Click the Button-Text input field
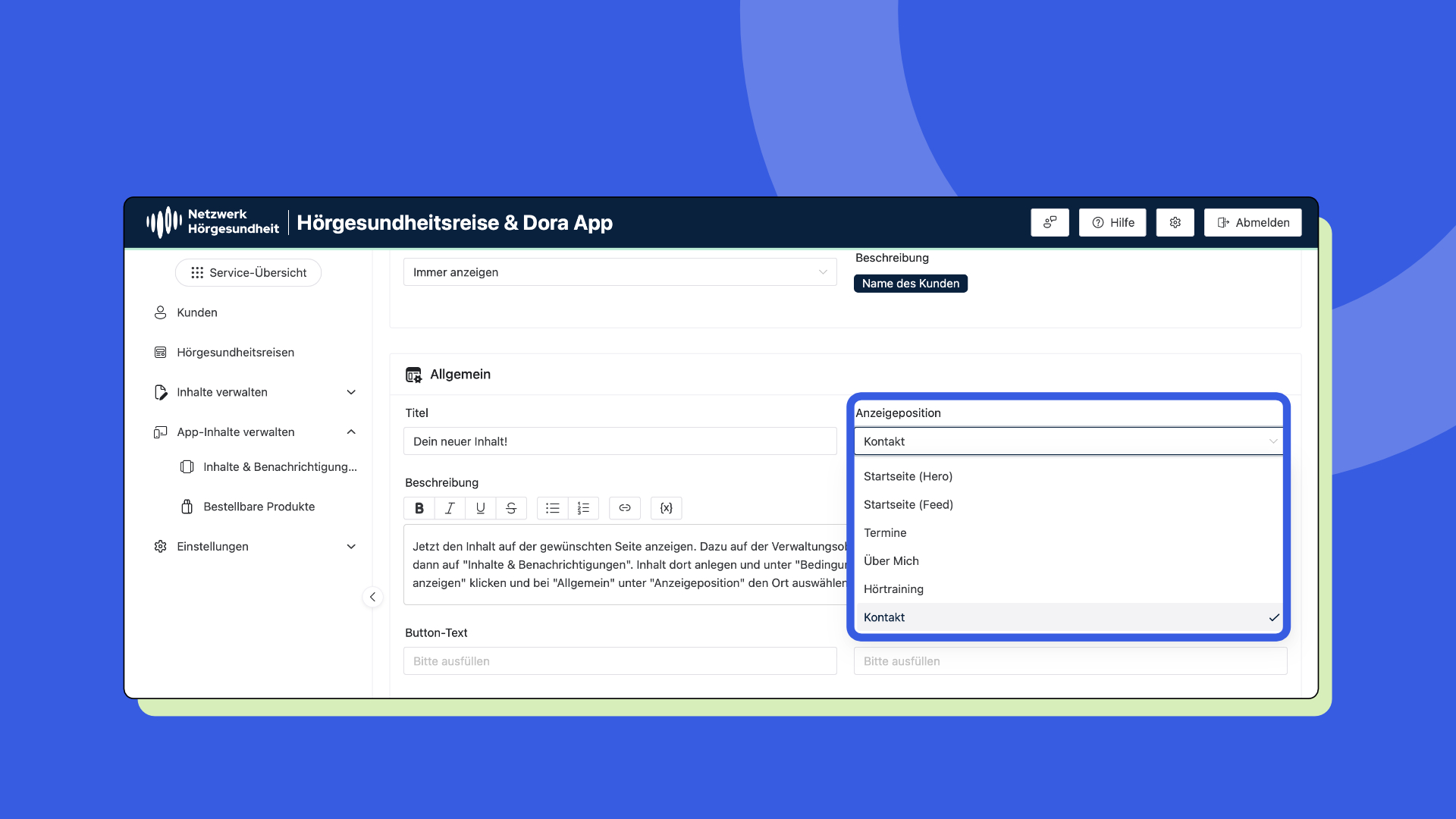The image size is (1456, 819). [x=620, y=661]
